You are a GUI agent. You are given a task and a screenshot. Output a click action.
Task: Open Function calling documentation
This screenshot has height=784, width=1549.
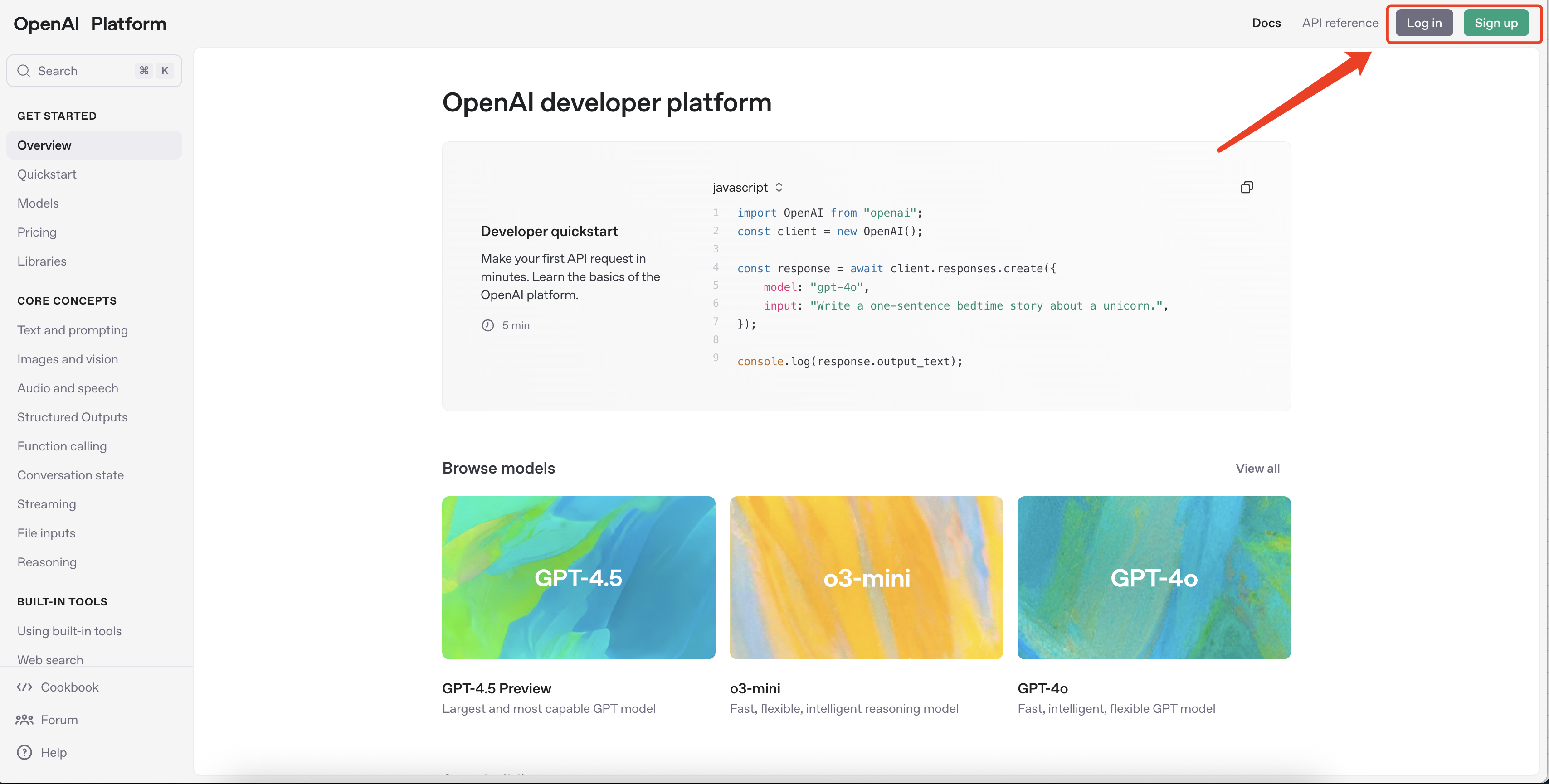[x=62, y=446]
